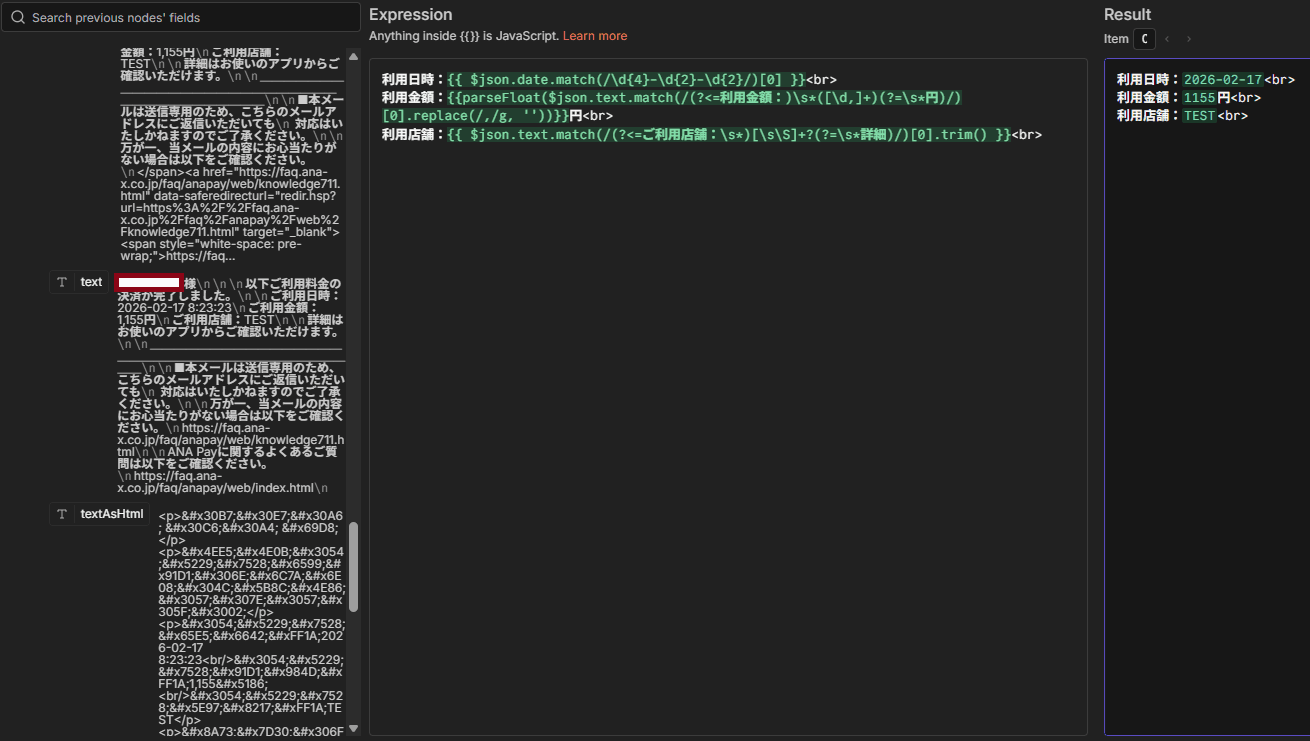Click the type icon on the textAsHtml field

(62, 514)
